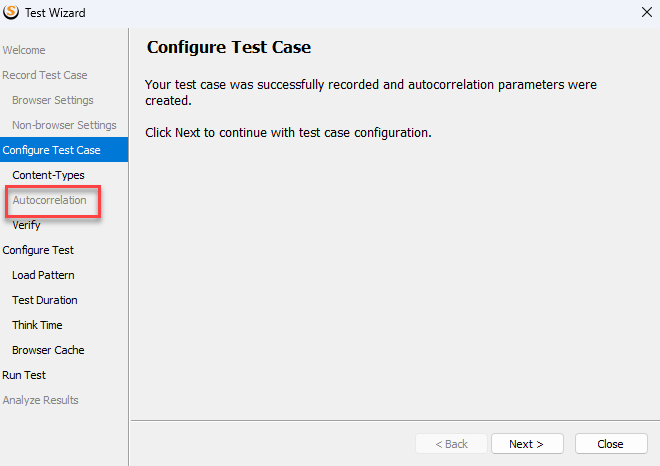Screen dimensions: 660x466
Task: Go to the Verify step
Action: pyautogui.click(x=26, y=225)
